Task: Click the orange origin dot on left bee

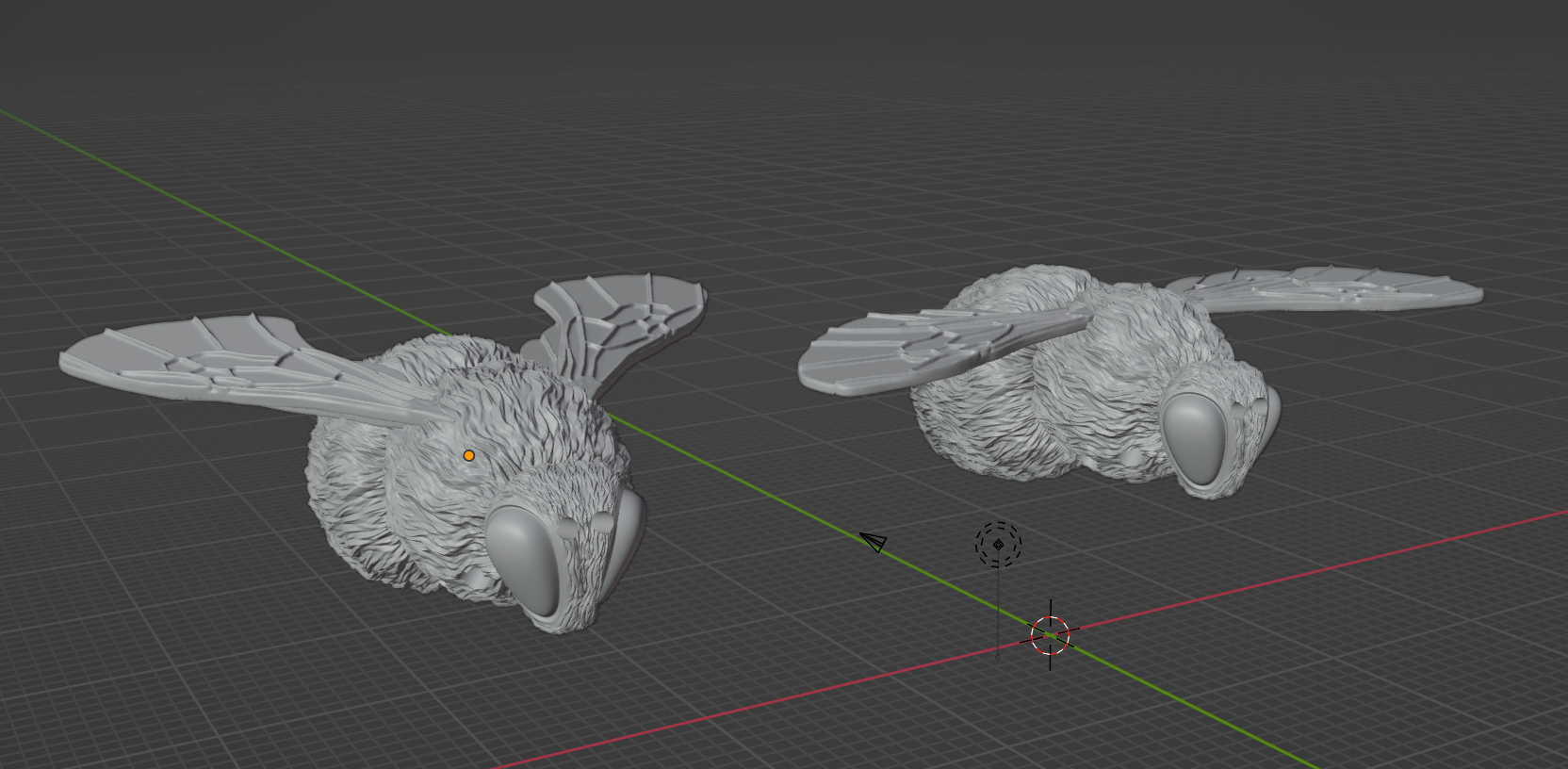Action: (468, 456)
